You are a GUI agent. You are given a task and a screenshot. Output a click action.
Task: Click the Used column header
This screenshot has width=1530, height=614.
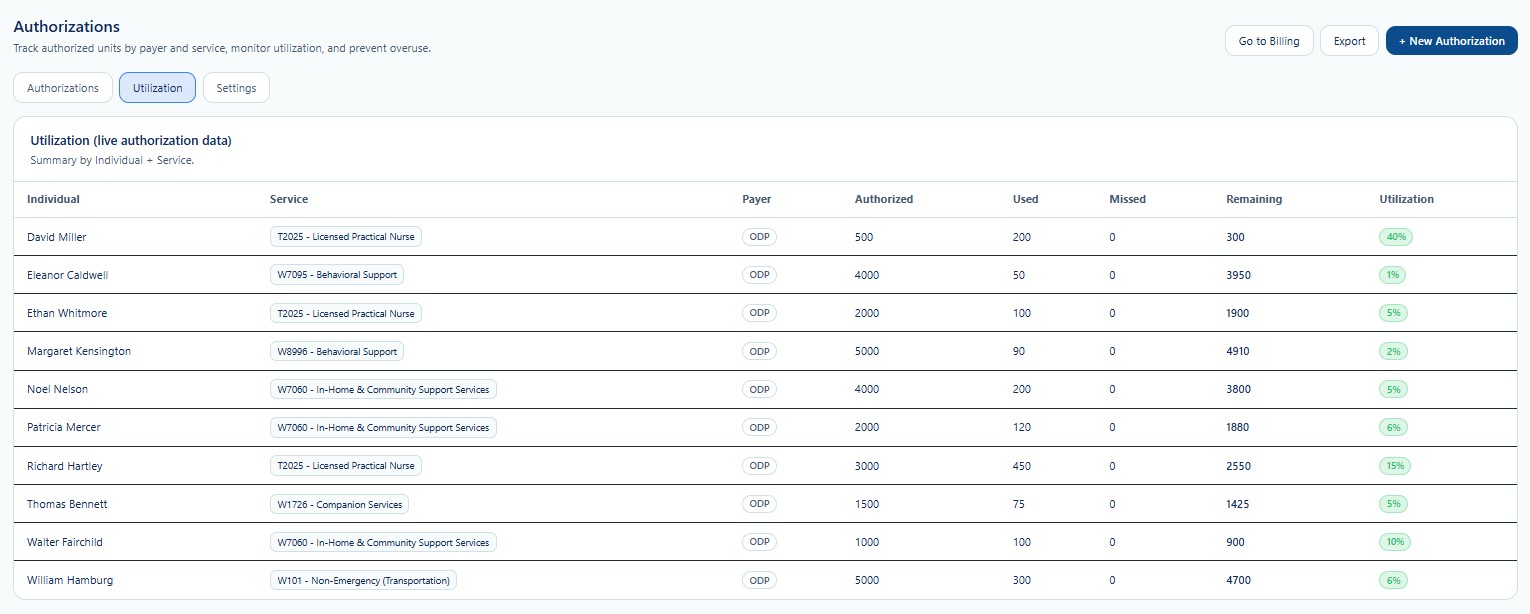coord(1026,199)
